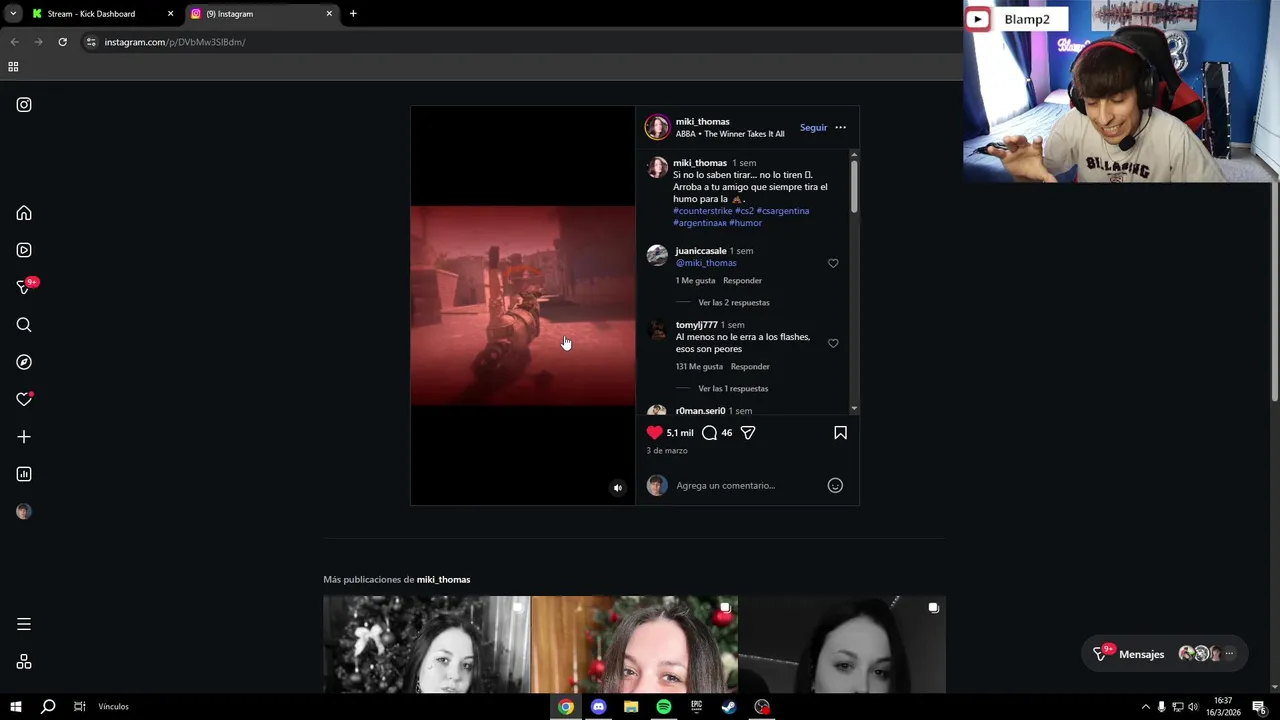Add a comment input field
The height and width of the screenshot is (720, 1280).
(745, 485)
